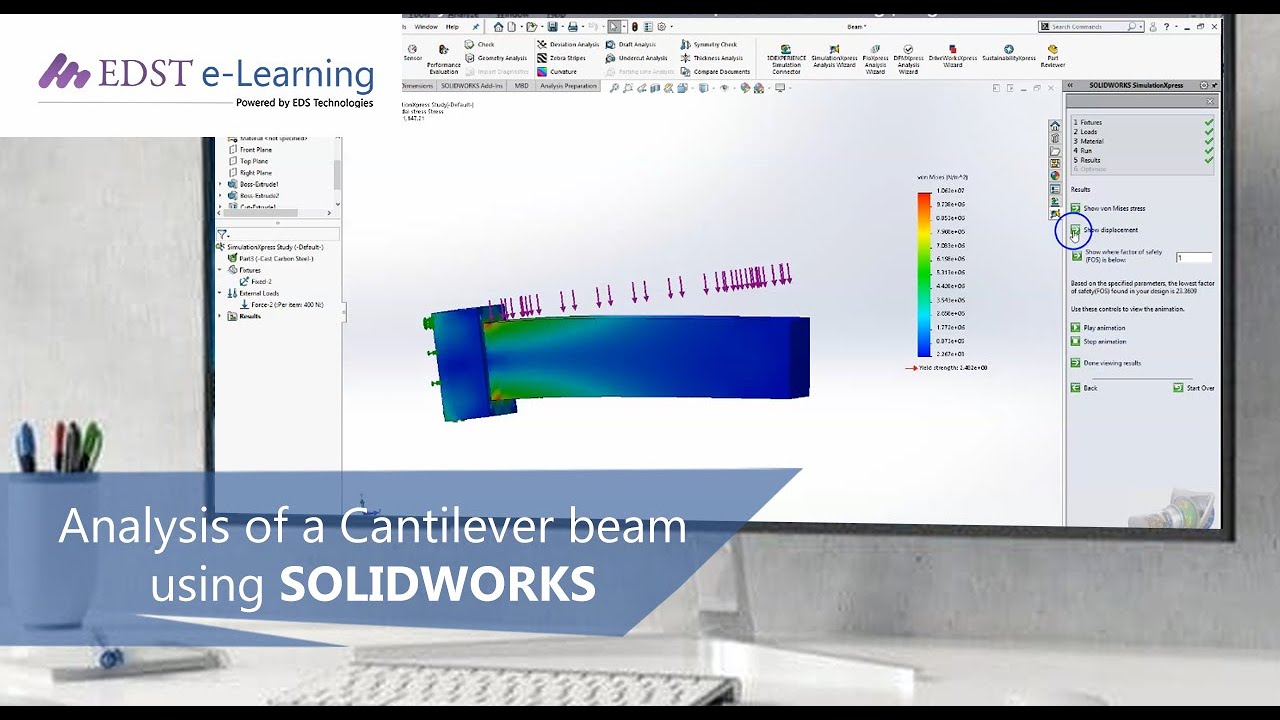The height and width of the screenshot is (720, 1280).
Task: Click Show von Mises stress option
Action: pos(1108,208)
